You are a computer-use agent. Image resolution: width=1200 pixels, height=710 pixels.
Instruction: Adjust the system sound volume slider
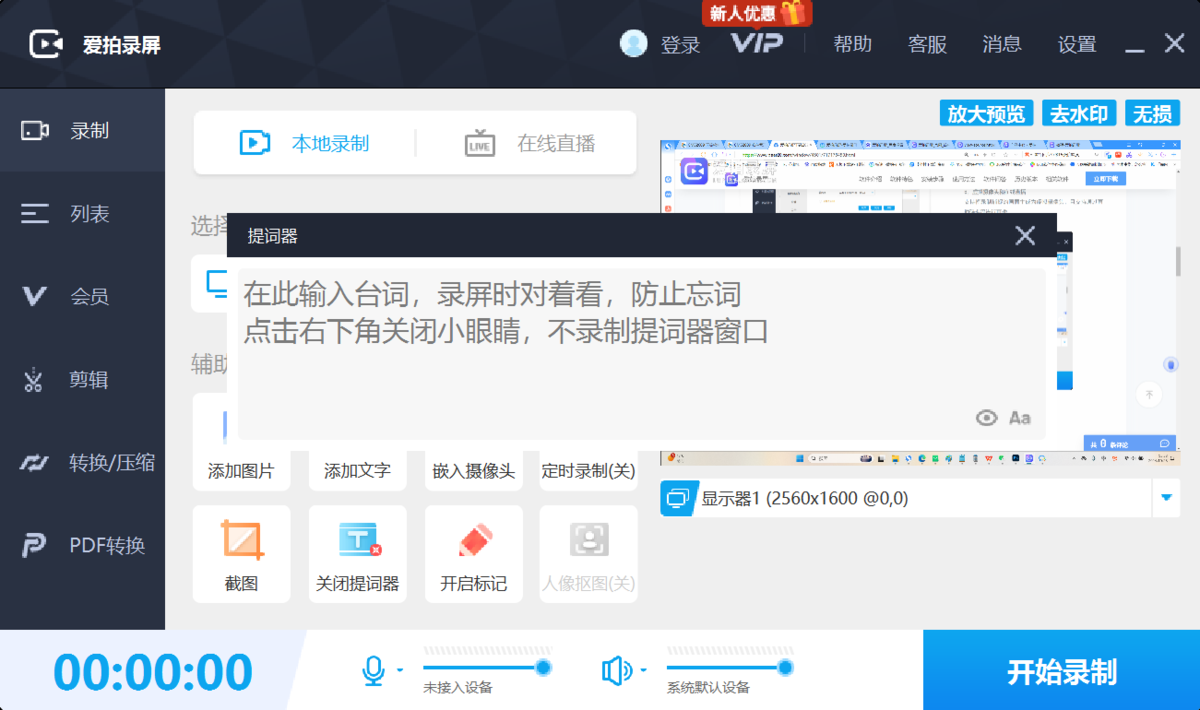730,667
